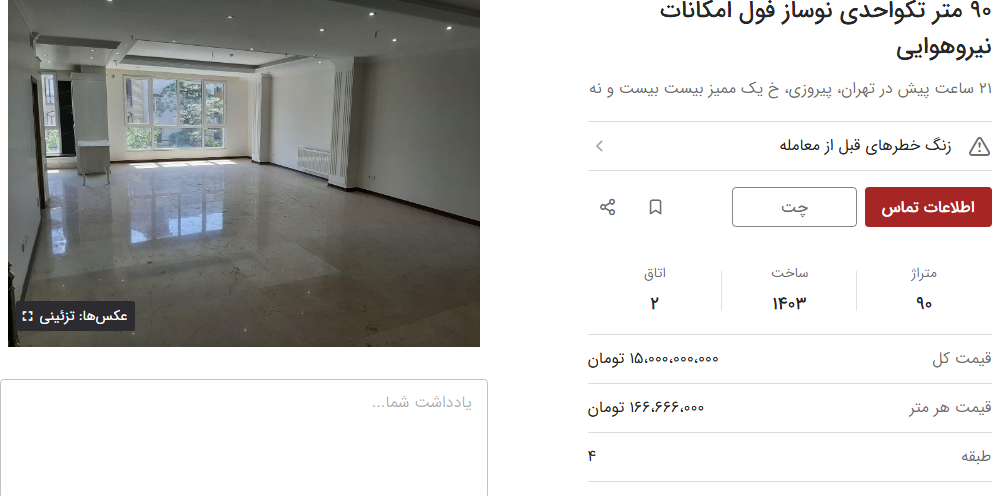Click the متراژ value ۹۰
Image resolution: width=1005 pixels, height=496 pixels.
[x=923, y=303]
